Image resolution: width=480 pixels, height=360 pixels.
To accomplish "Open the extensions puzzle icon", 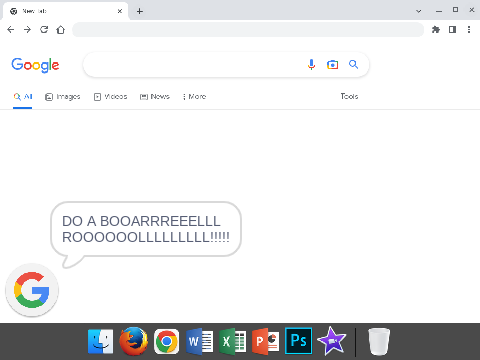I will pos(436,30).
